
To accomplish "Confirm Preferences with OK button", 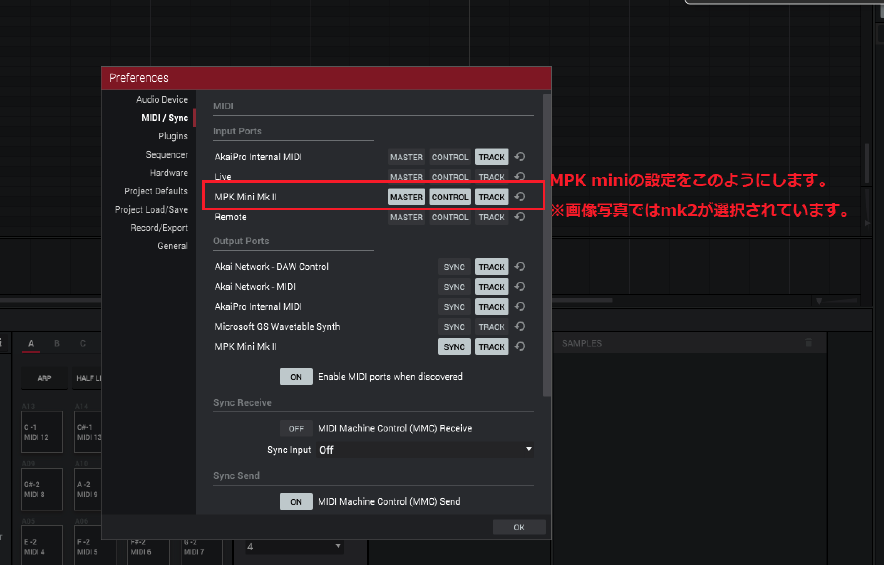I will click(x=519, y=527).
